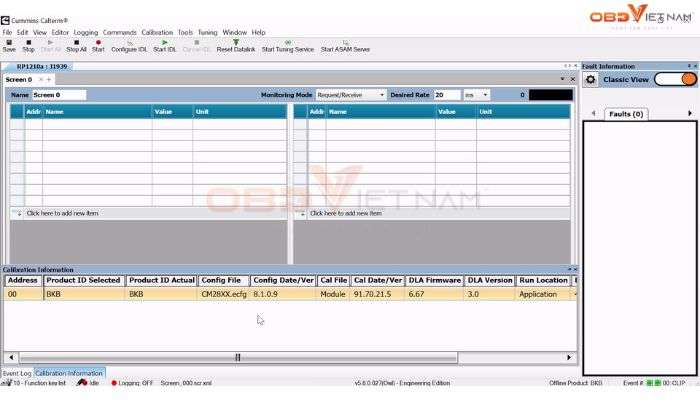The height and width of the screenshot is (400, 700).
Task: Sort by Product ID Selected column header
Action: pyautogui.click(x=83, y=280)
